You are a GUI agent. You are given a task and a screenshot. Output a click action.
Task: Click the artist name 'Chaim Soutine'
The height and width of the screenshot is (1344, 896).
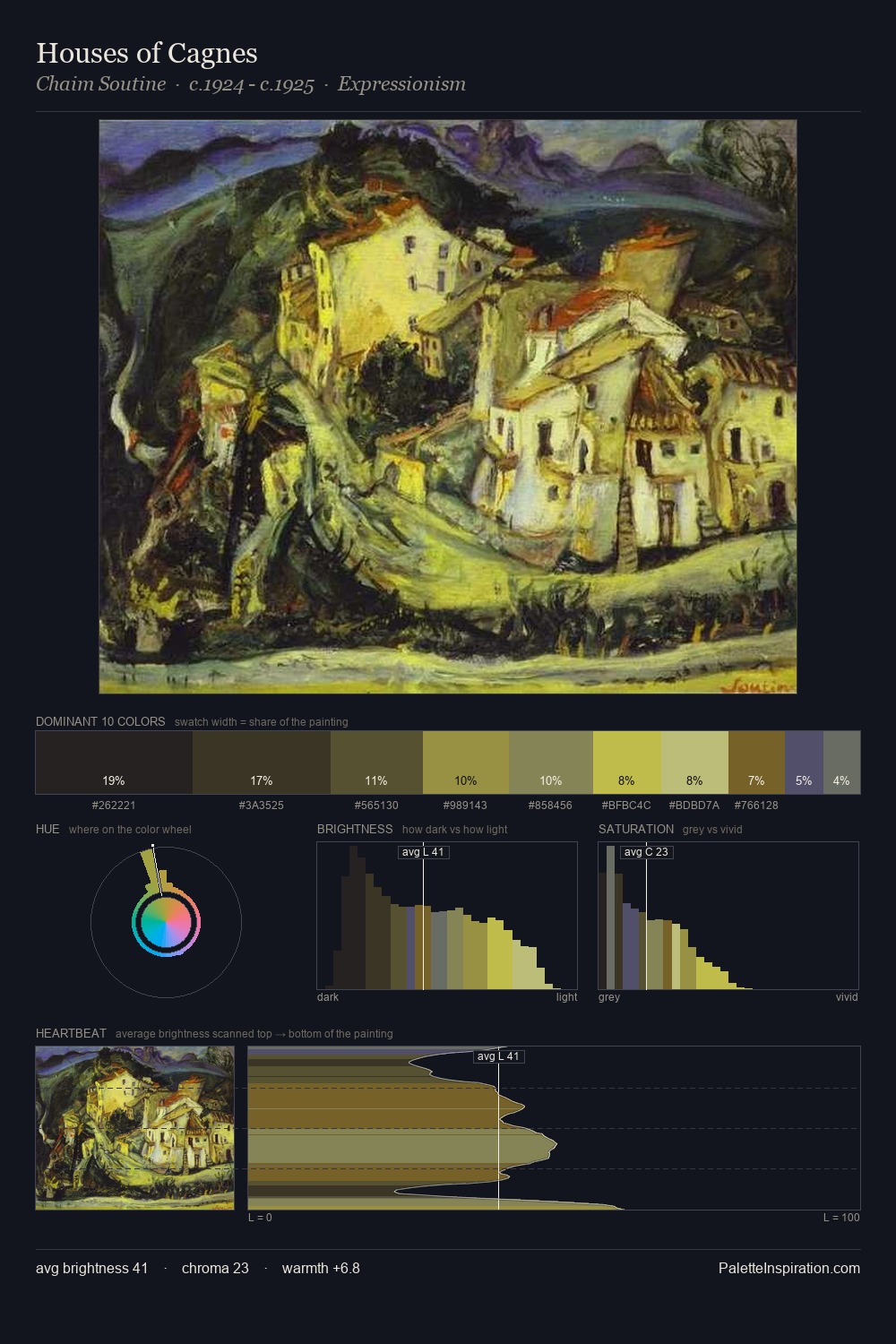coord(100,84)
